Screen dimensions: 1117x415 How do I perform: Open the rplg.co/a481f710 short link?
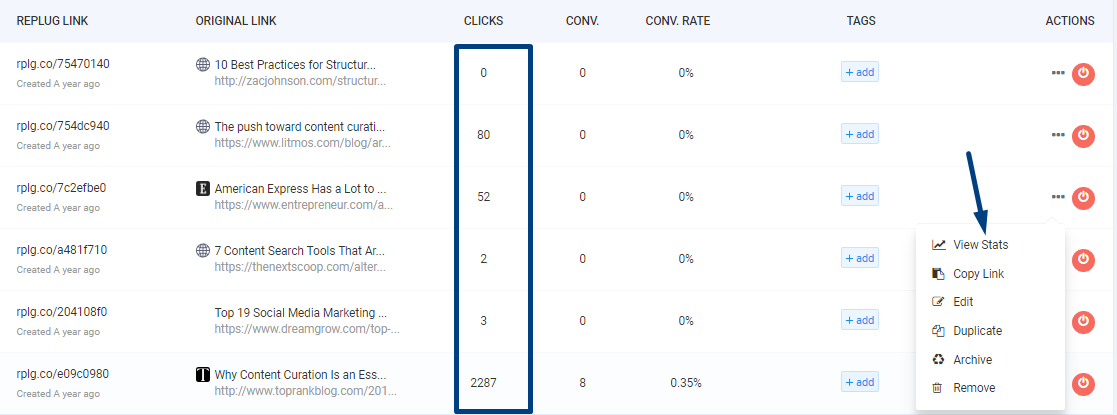(62, 250)
